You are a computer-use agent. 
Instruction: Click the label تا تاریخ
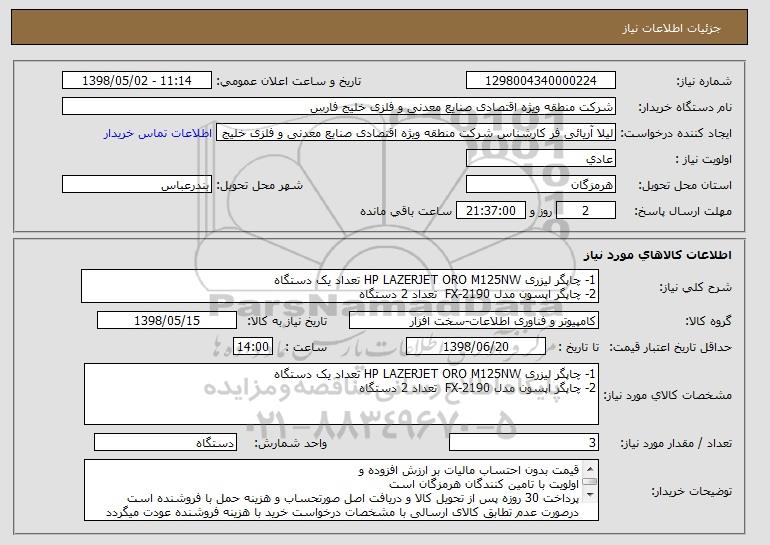tap(579, 347)
